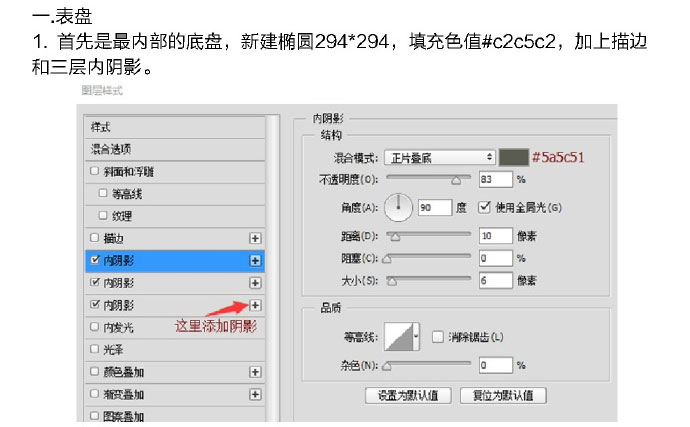Click the plus icon beside 颜色叠加

[255, 372]
